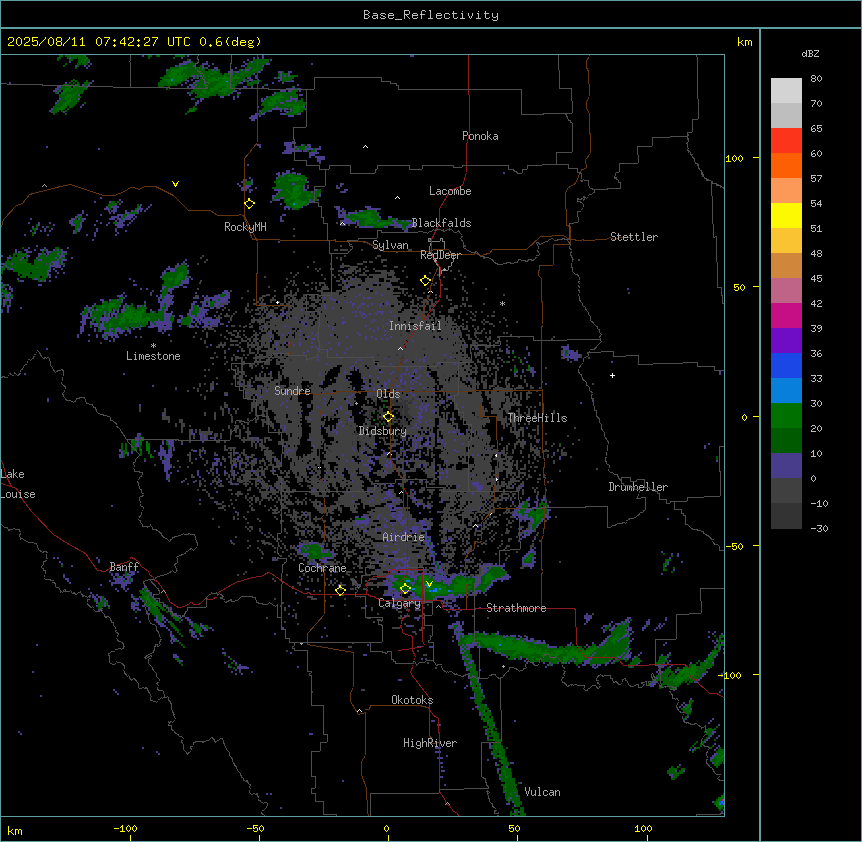Click the Vulcan label

coord(542,792)
